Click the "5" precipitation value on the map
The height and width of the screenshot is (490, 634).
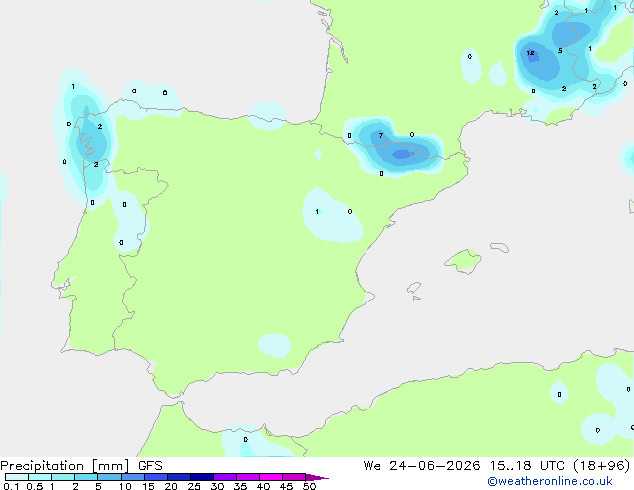(x=560, y=51)
